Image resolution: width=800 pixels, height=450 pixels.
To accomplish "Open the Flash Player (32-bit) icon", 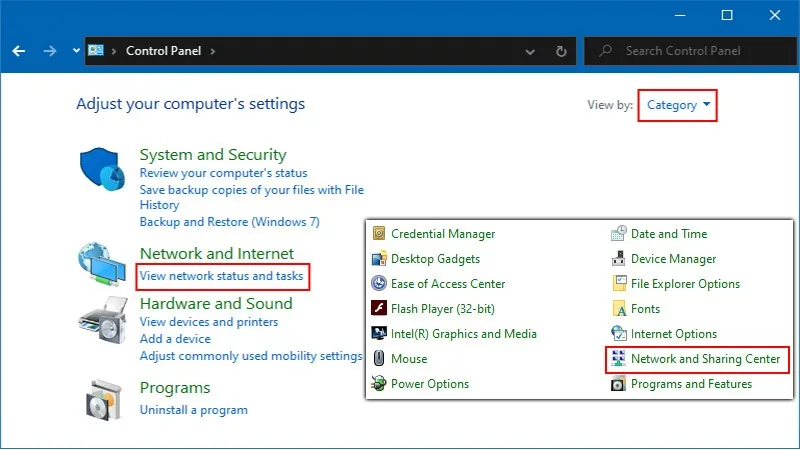I will [x=379, y=309].
